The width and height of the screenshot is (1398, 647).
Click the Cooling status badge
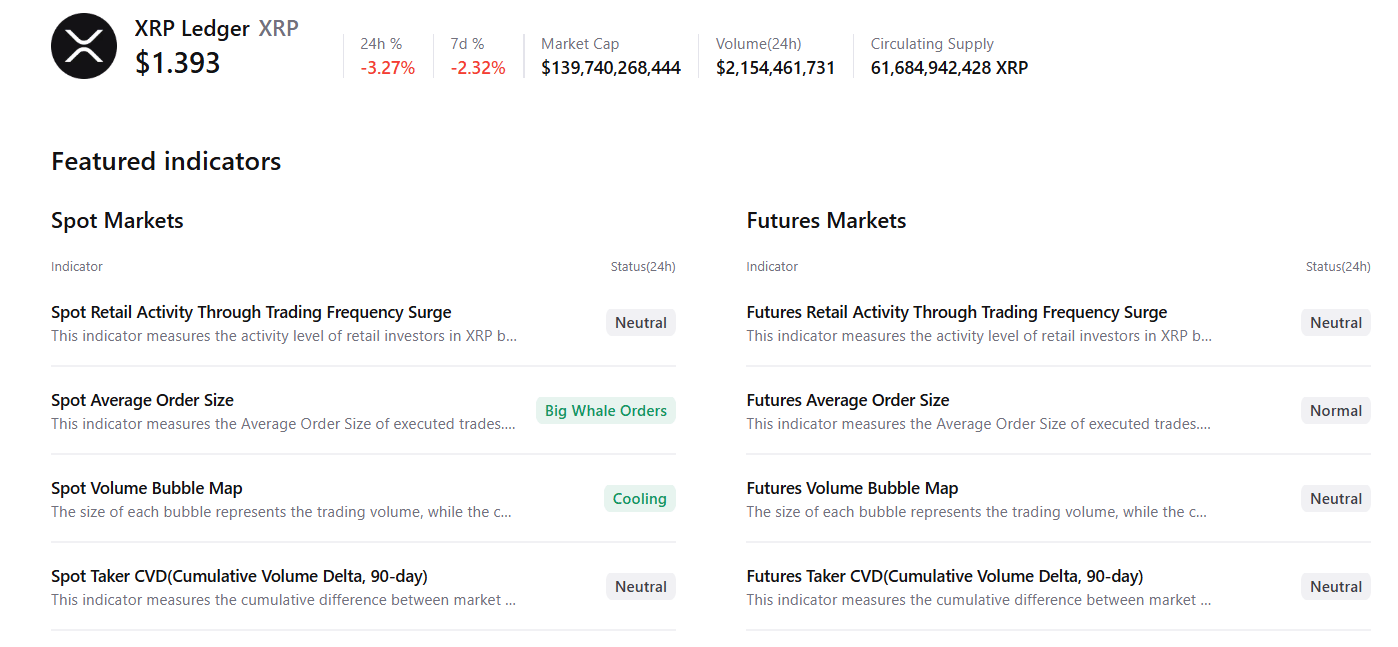coord(639,499)
